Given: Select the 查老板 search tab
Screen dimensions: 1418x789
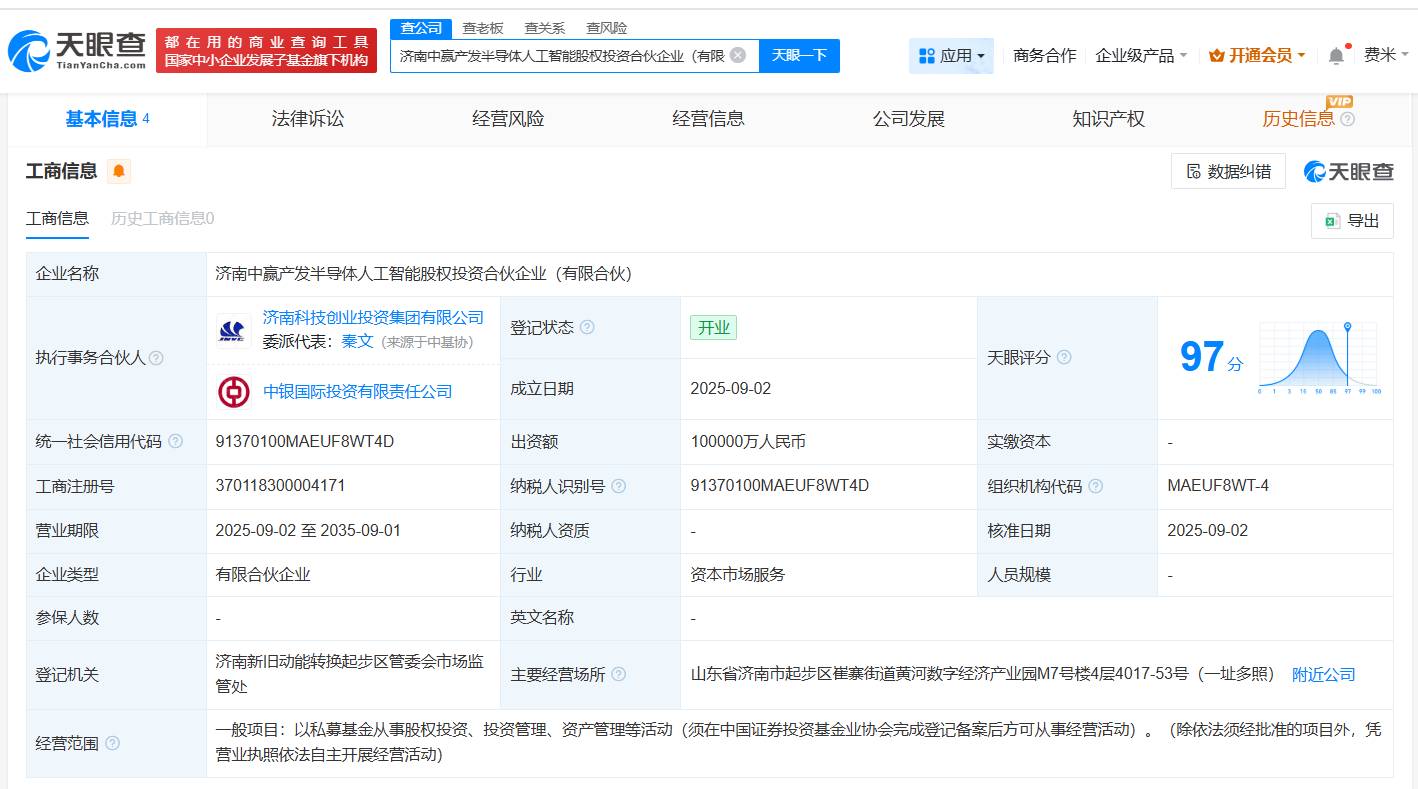Looking at the screenshot, I should pos(483,28).
